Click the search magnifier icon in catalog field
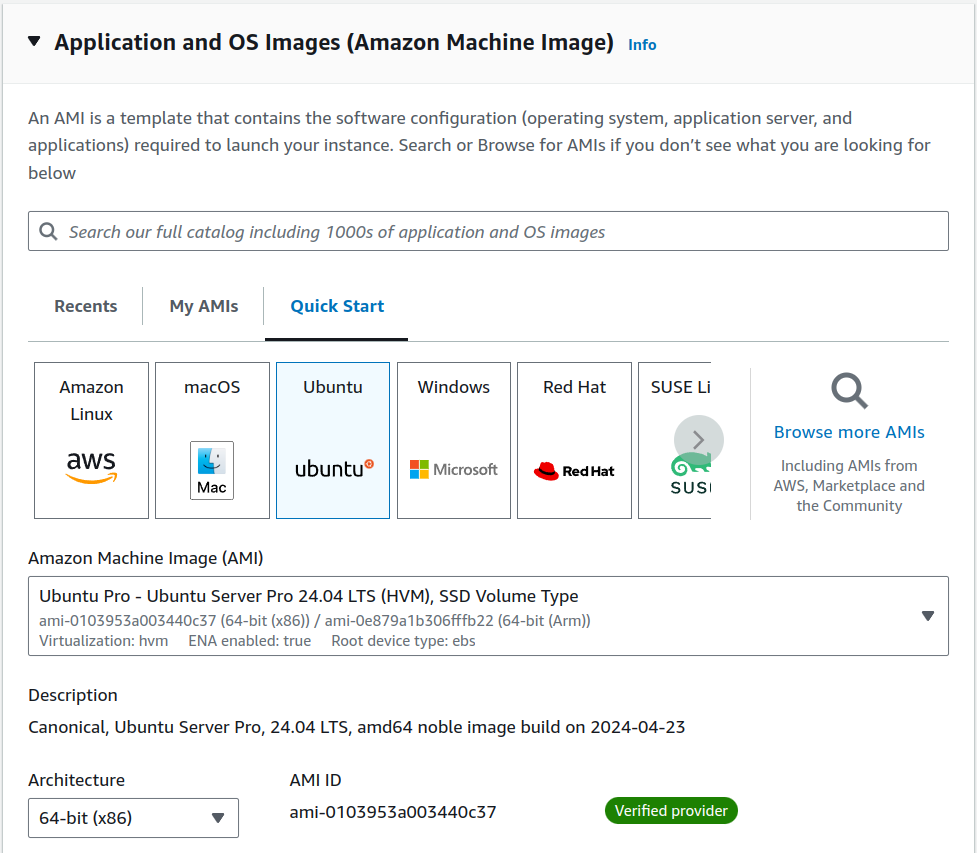The width and height of the screenshot is (977, 853). pos(48,232)
